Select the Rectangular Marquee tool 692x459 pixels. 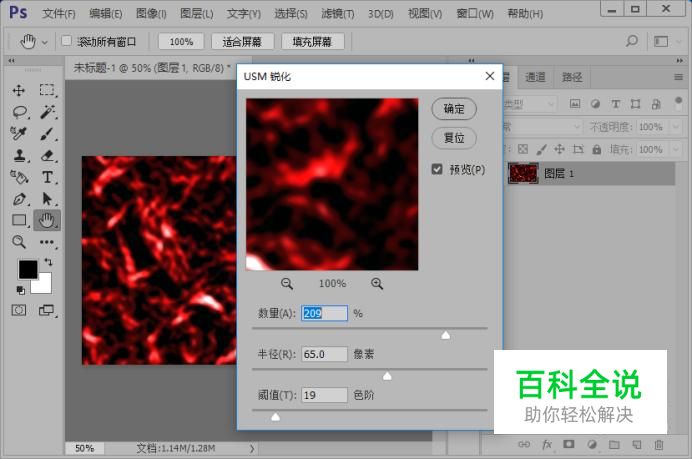pyautogui.click(x=47, y=90)
